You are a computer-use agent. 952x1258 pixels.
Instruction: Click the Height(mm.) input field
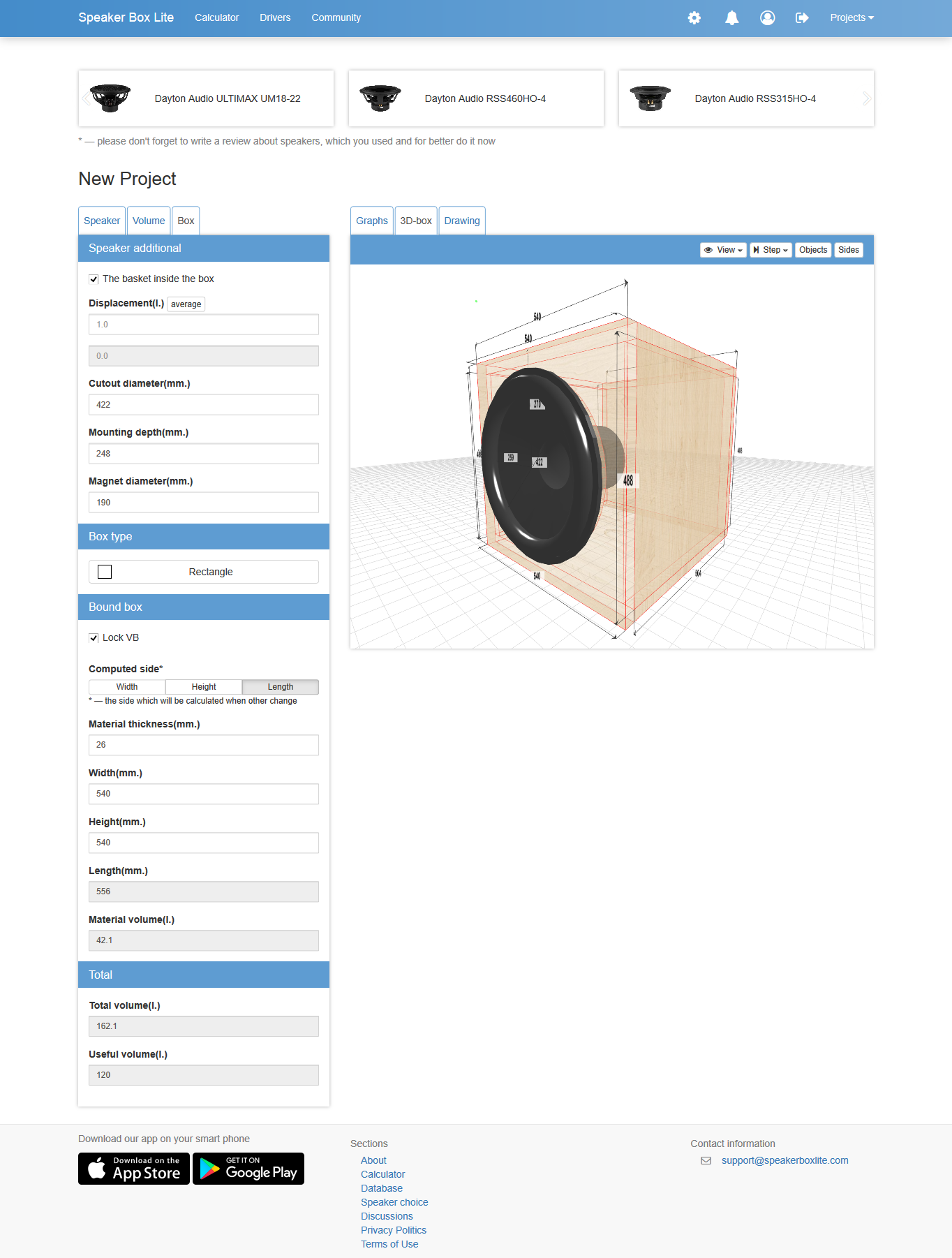pyautogui.click(x=204, y=843)
